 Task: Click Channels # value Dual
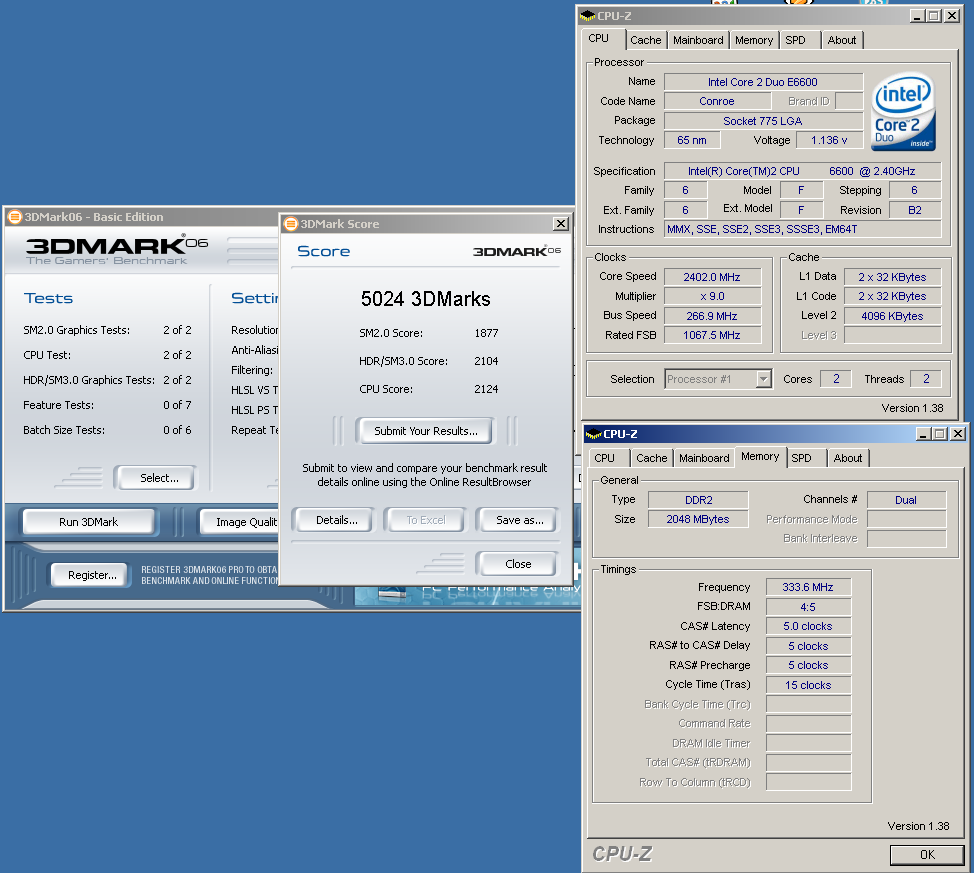coord(906,500)
